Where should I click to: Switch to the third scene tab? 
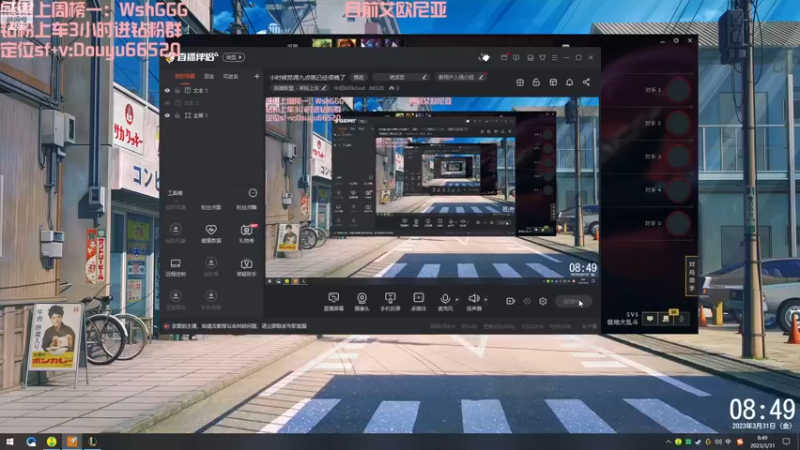[231, 77]
